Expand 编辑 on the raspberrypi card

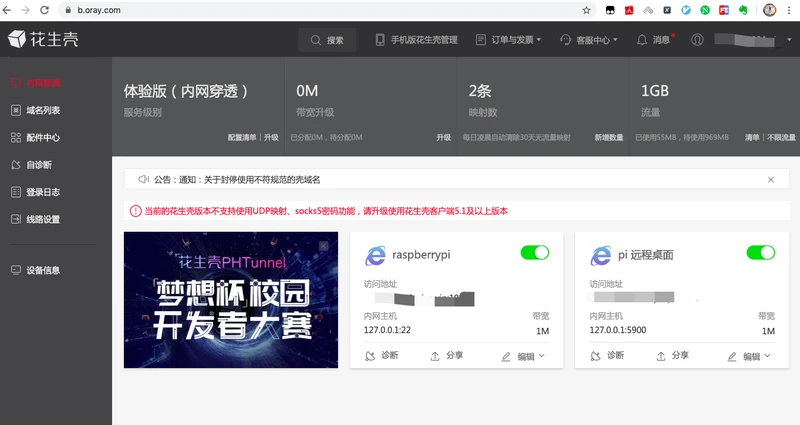point(523,357)
